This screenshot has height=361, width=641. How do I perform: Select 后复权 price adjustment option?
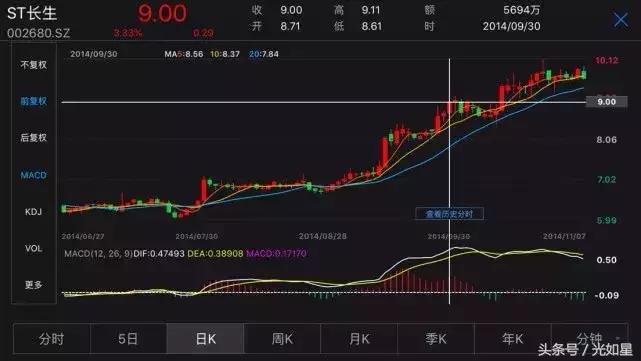[34, 137]
